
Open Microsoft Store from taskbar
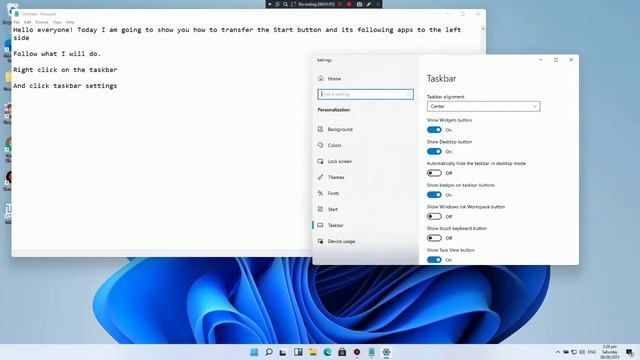click(342, 352)
